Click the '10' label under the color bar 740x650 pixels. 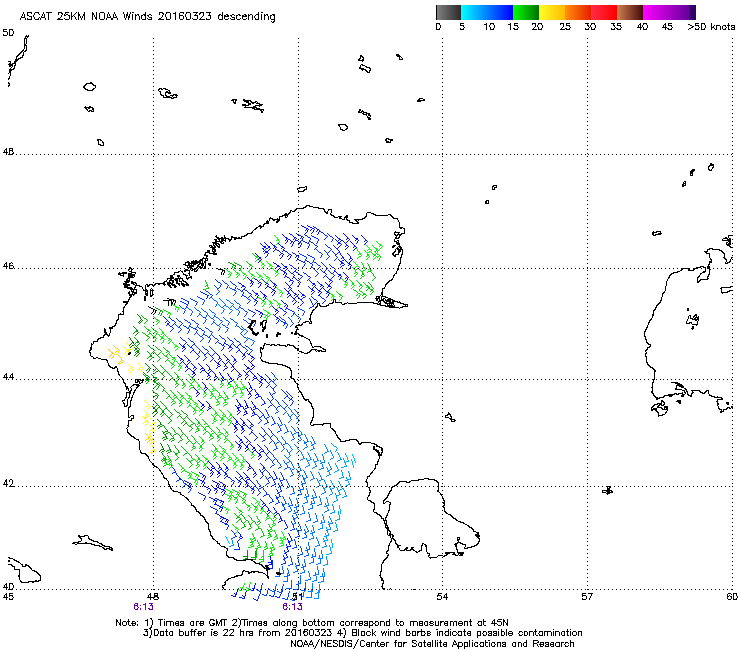tap(489, 27)
